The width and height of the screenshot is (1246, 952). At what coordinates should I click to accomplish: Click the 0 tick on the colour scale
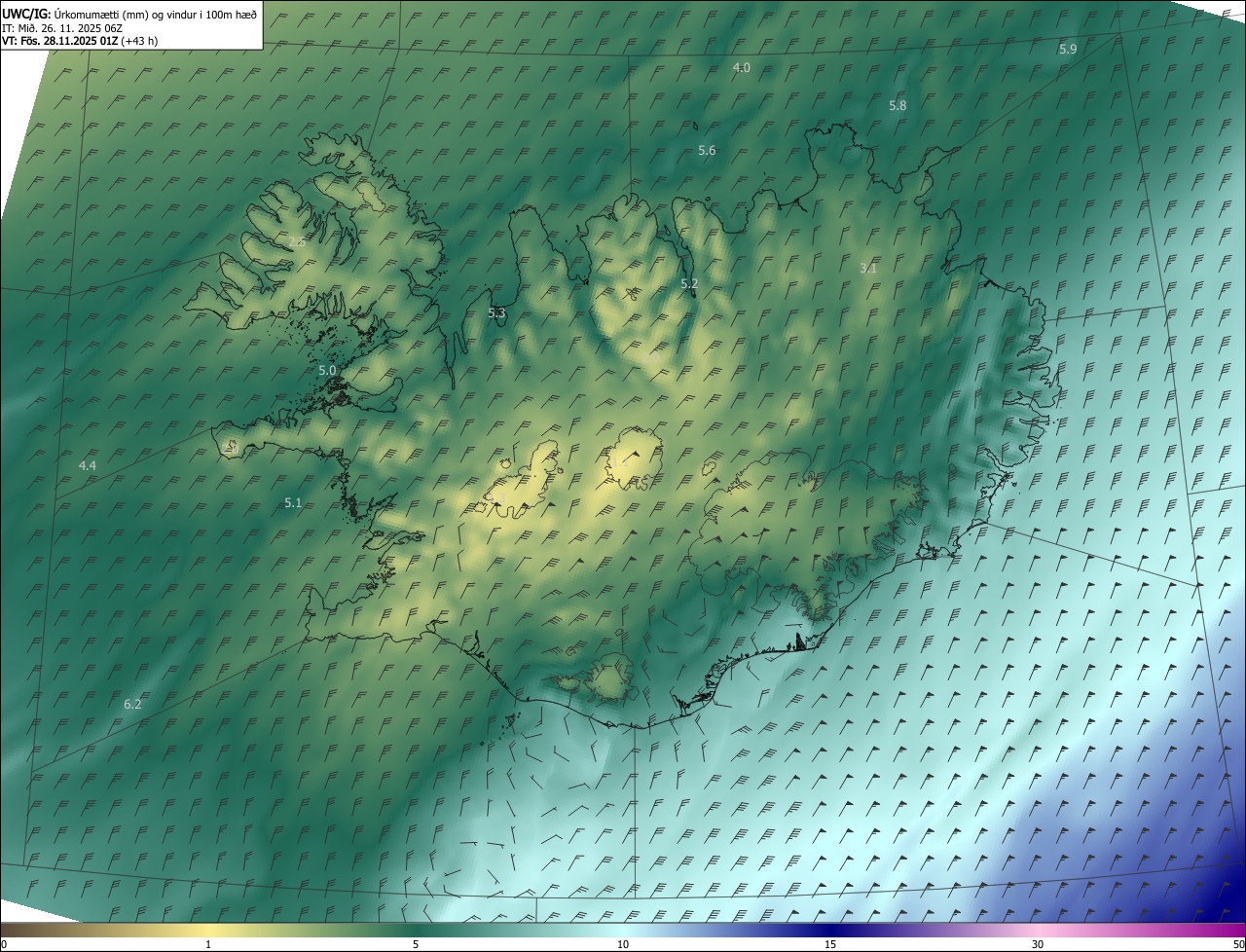point(3,944)
